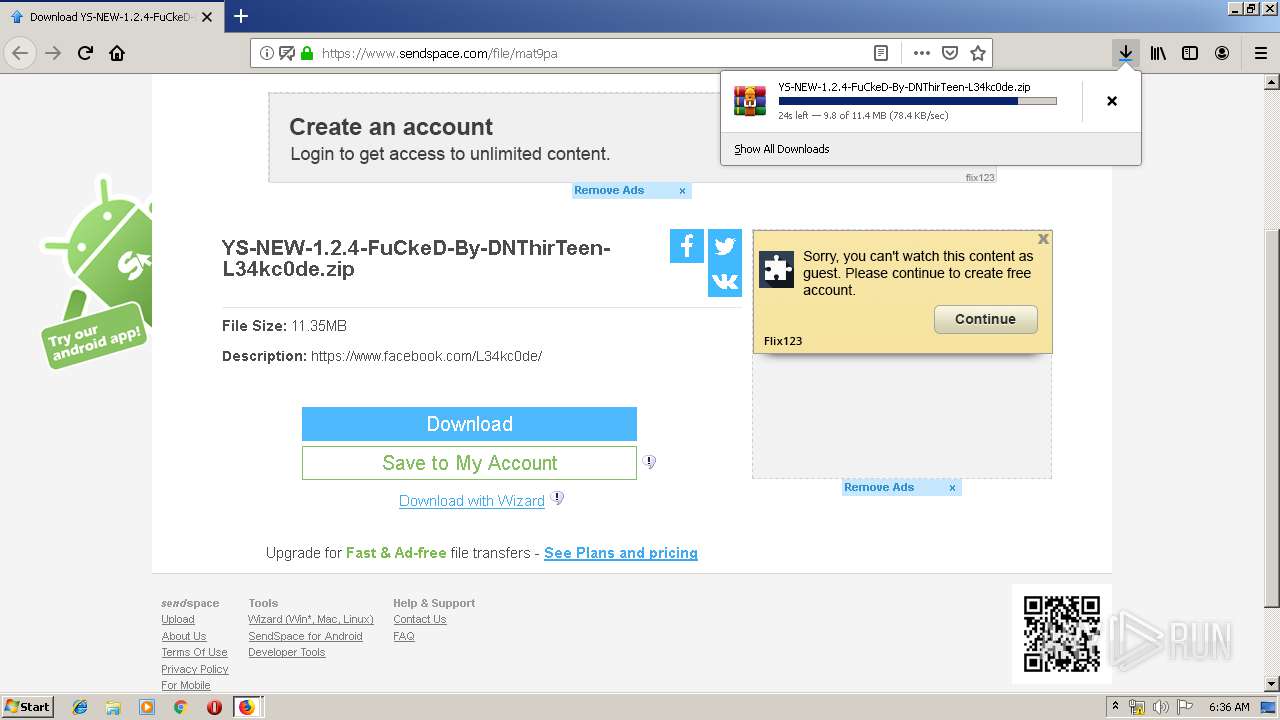
Task: Open media player taskbar icon
Action: [x=147, y=707]
